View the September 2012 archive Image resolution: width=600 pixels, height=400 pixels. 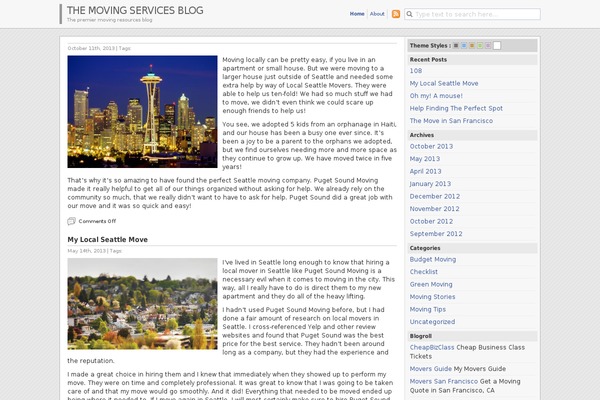pos(436,234)
